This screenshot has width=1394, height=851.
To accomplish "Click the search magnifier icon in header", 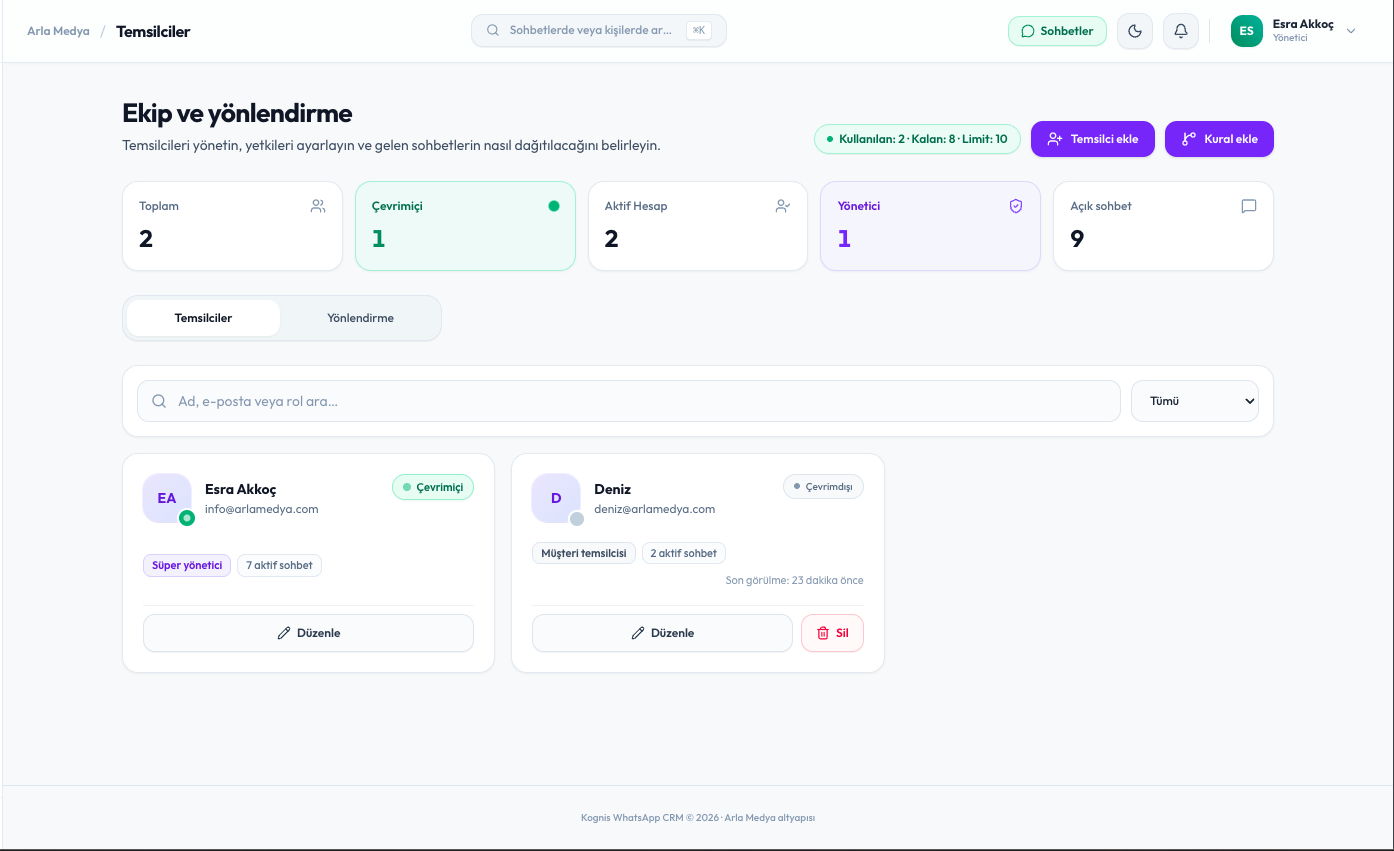I will point(493,30).
